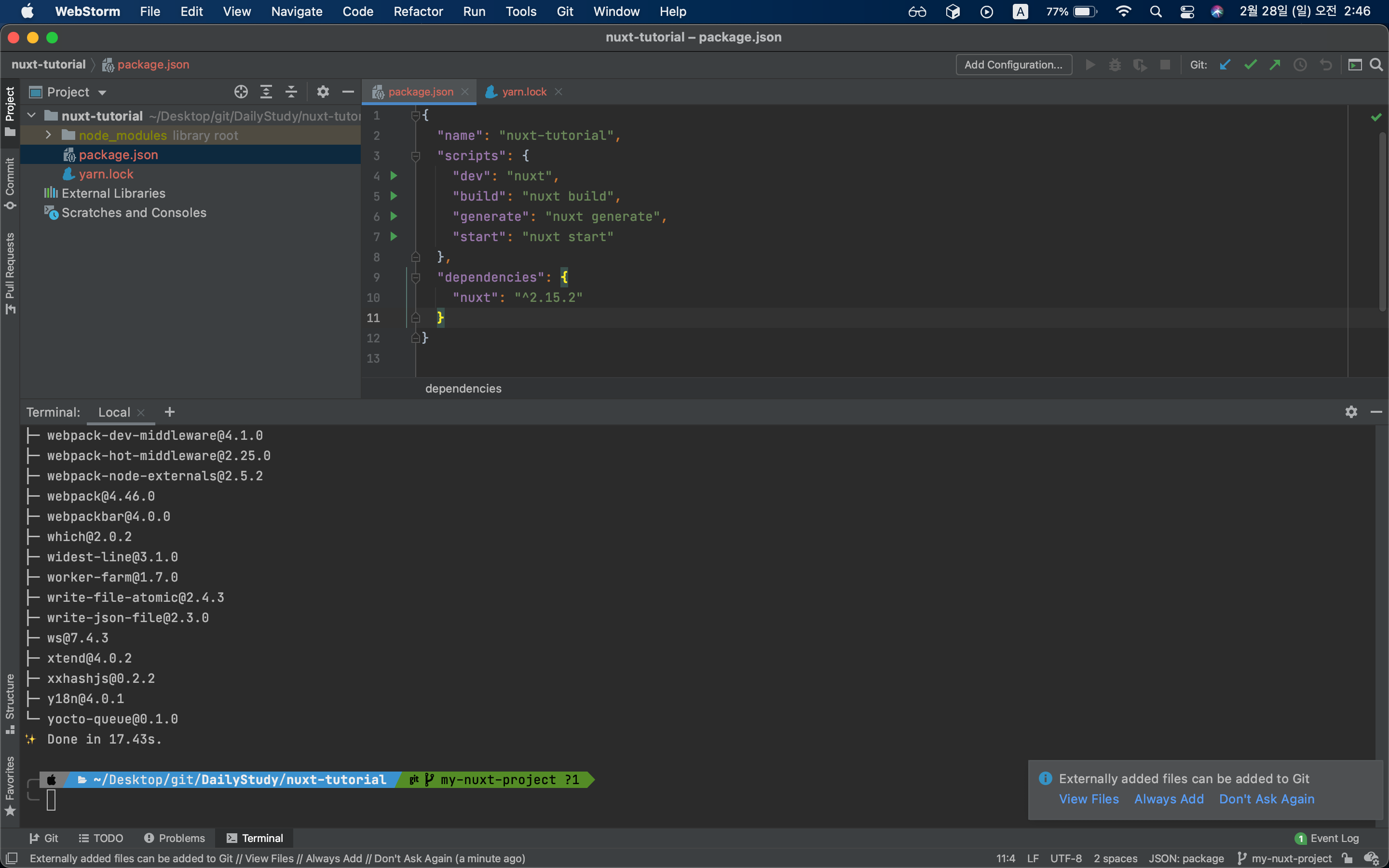Viewport: 1389px width, 868px height.
Task: Click the Git update project arrow icon
Action: click(x=1225, y=65)
